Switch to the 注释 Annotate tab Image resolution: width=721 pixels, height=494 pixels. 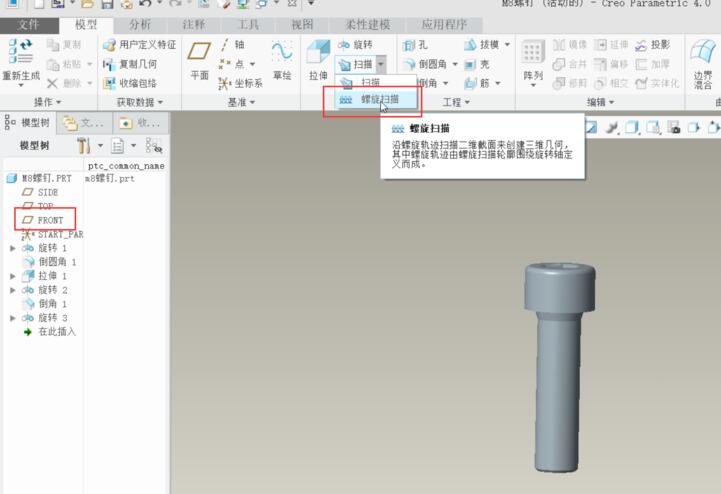click(x=194, y=25)
